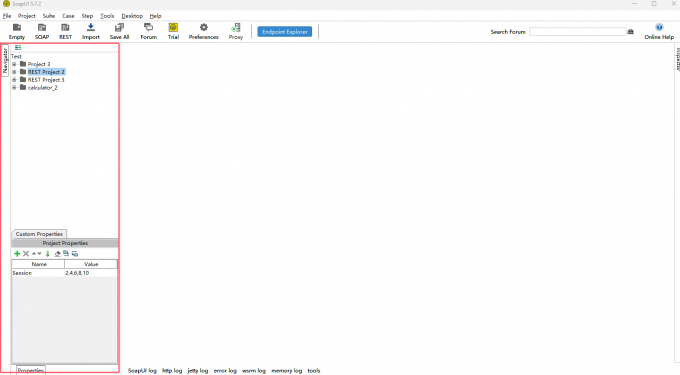
Task: Open Preferences gear icon
Action: pyautogui.click(x=203, y=32)
